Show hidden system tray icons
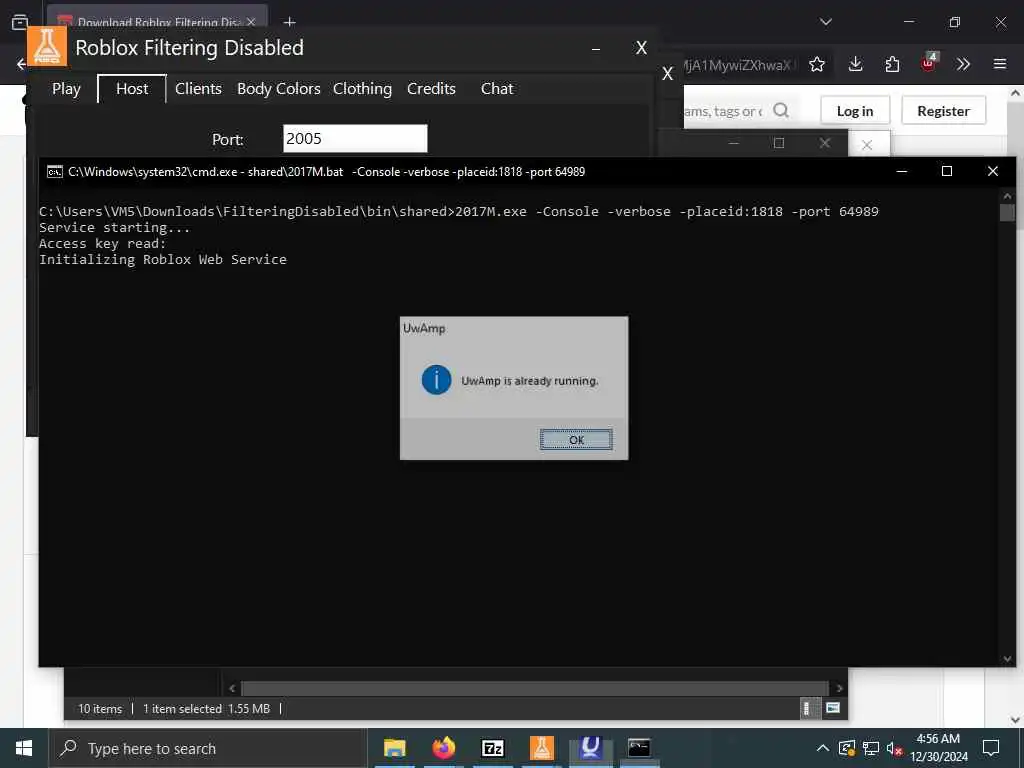The image size is (1024, 768). tap(823, 748)
